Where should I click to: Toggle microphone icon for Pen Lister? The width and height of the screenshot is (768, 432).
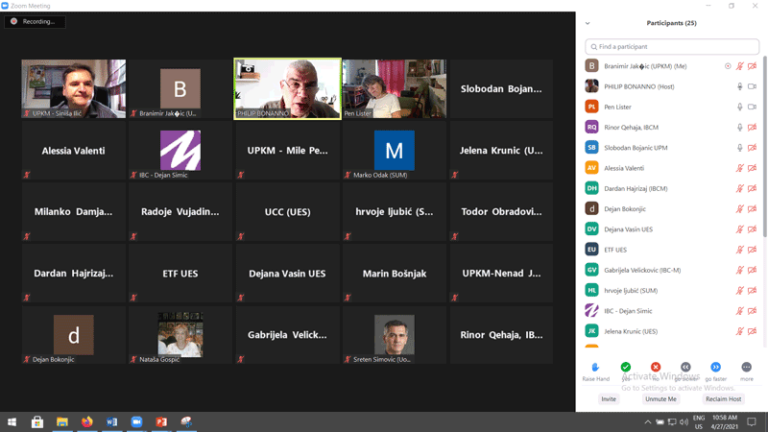point(740,107)
